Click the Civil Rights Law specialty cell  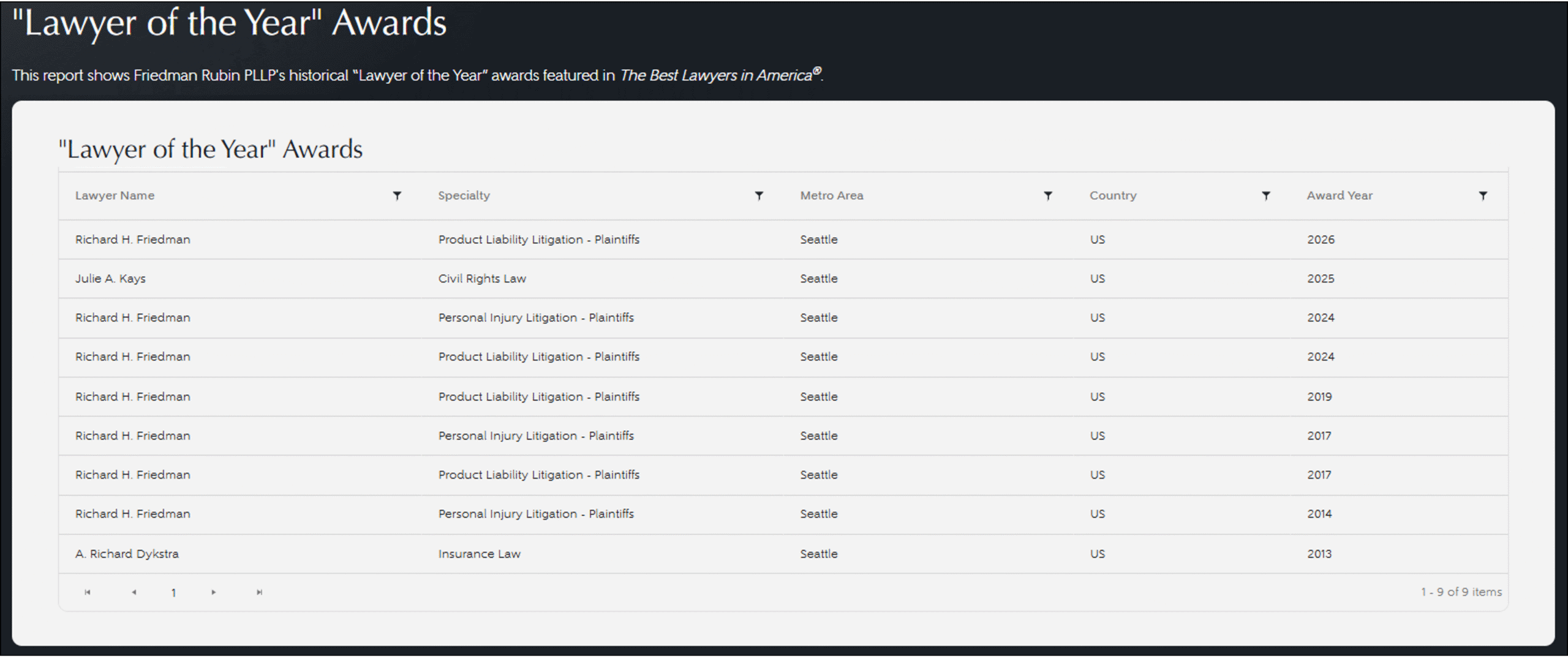coord(482,278)
